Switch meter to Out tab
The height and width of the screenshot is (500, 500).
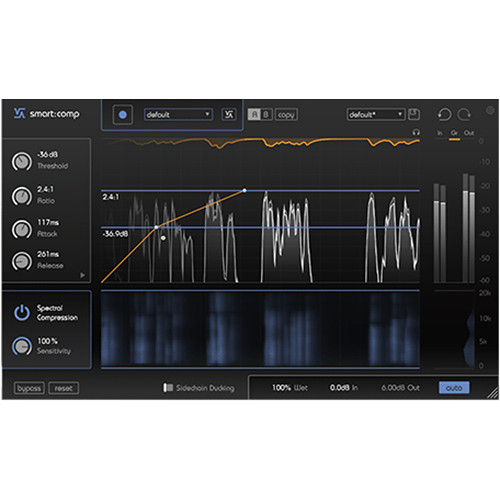[x=469, y=133]
